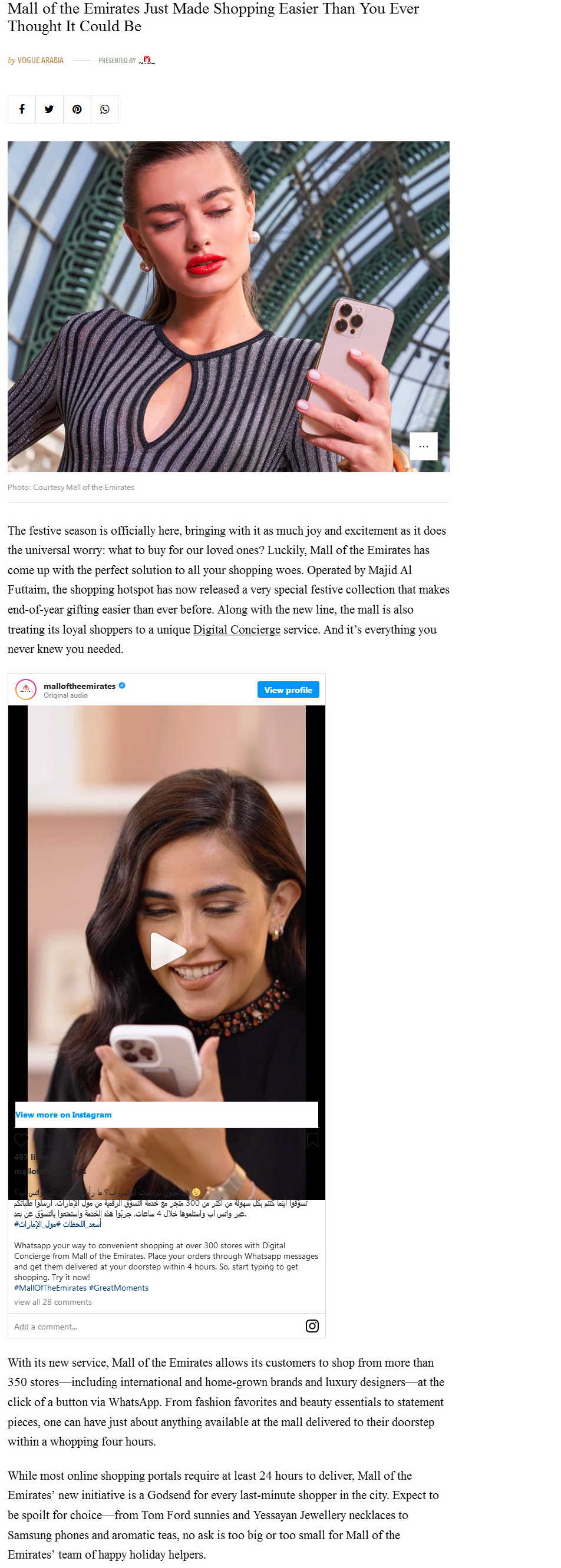Click the malloftheemirates username
The height and width of the screenshot is (1568, 561).
[80, 686]
